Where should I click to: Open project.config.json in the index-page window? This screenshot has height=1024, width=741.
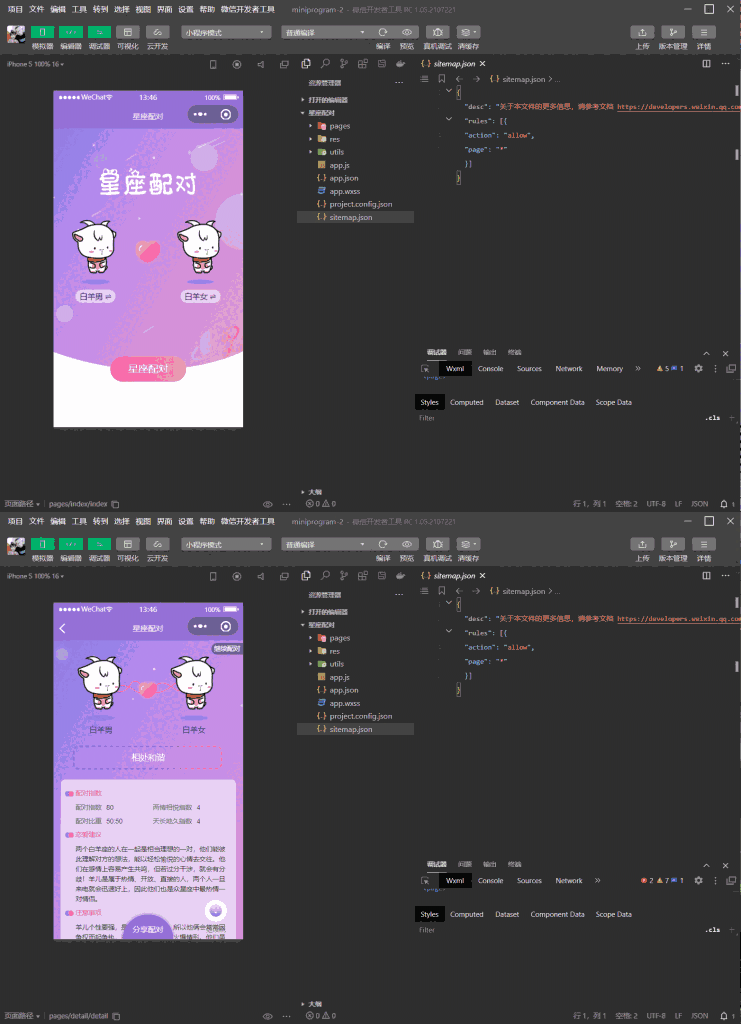pos(360,204)
